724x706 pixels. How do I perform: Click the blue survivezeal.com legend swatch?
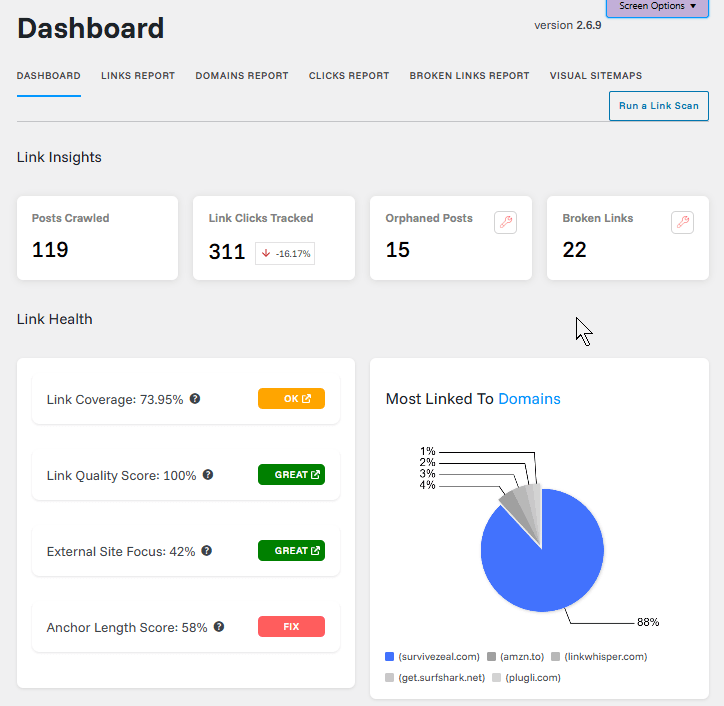pos(389,657)
